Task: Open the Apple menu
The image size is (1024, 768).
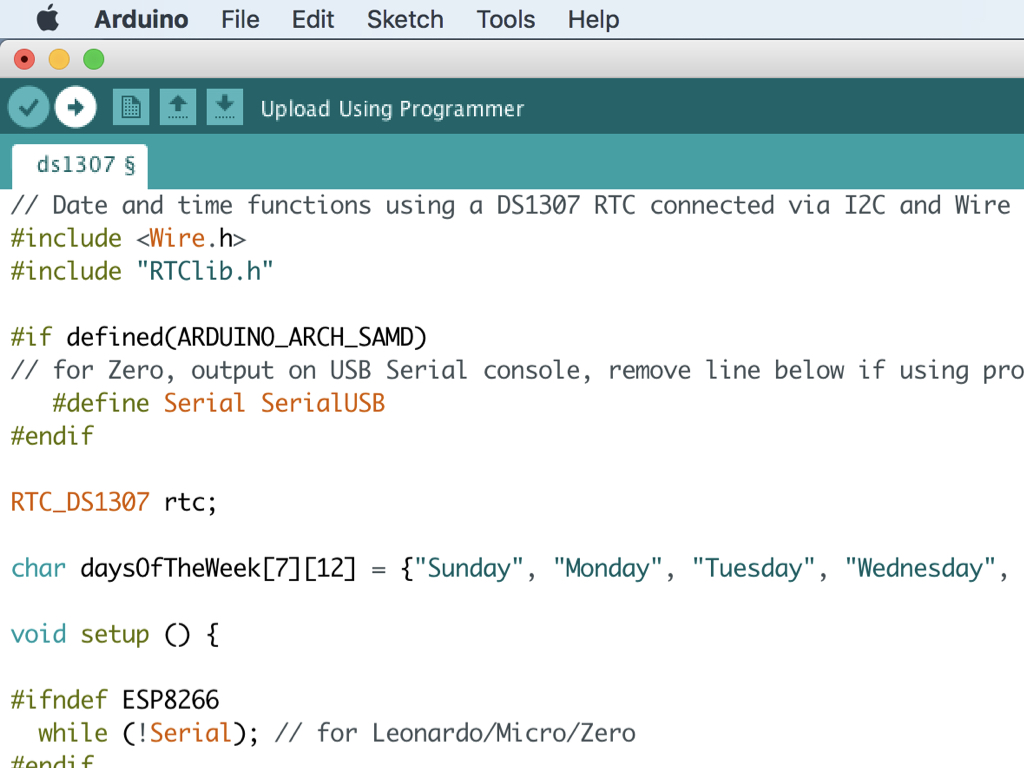Action: coord(48,19)
